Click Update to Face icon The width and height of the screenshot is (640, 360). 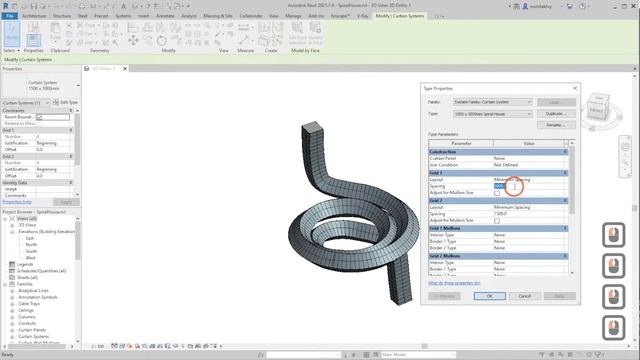tap(315, 33)
